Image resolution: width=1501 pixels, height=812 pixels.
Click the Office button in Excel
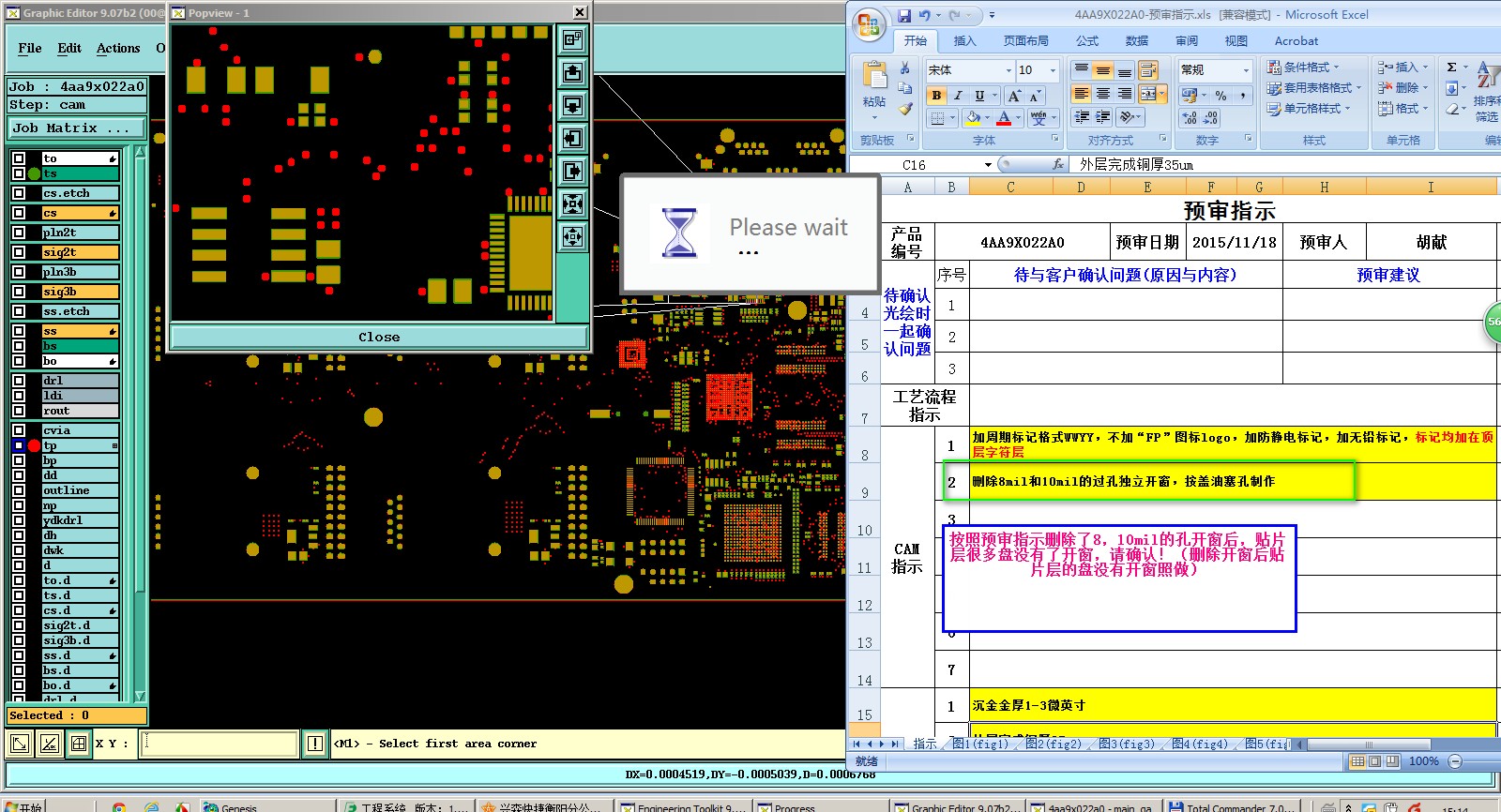point(869,25)
